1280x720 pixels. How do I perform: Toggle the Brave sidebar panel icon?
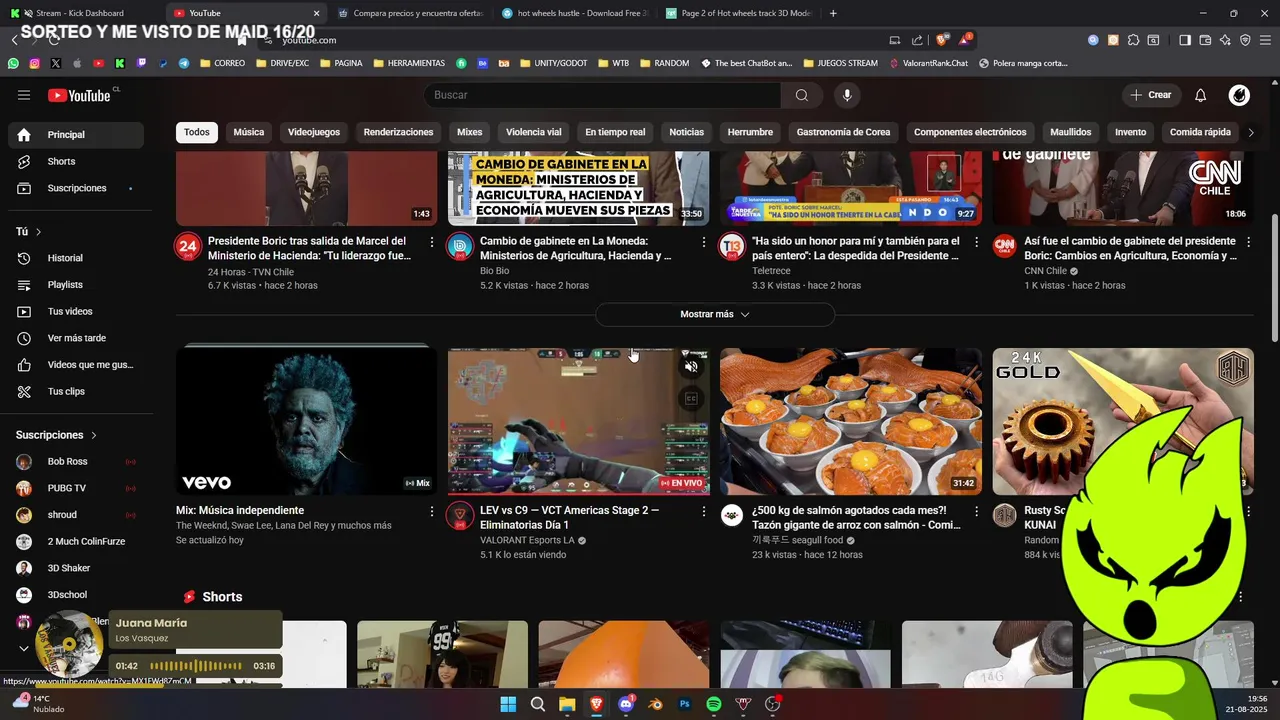1184,40
